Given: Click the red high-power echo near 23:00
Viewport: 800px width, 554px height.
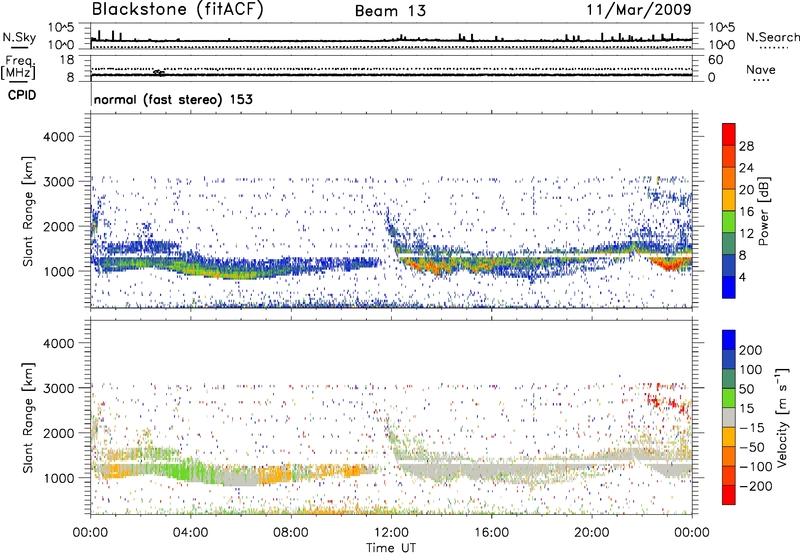Looking at the screenshot, I should click(x=668, y=263).
